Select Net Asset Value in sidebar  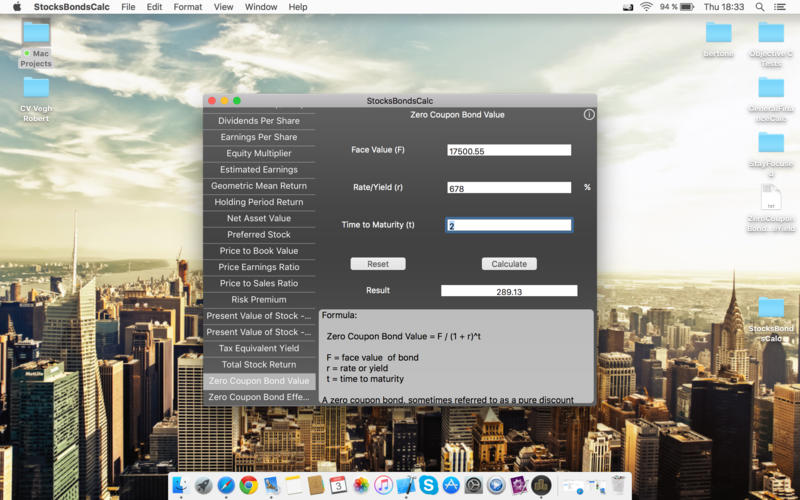click(x=259, y=218)
